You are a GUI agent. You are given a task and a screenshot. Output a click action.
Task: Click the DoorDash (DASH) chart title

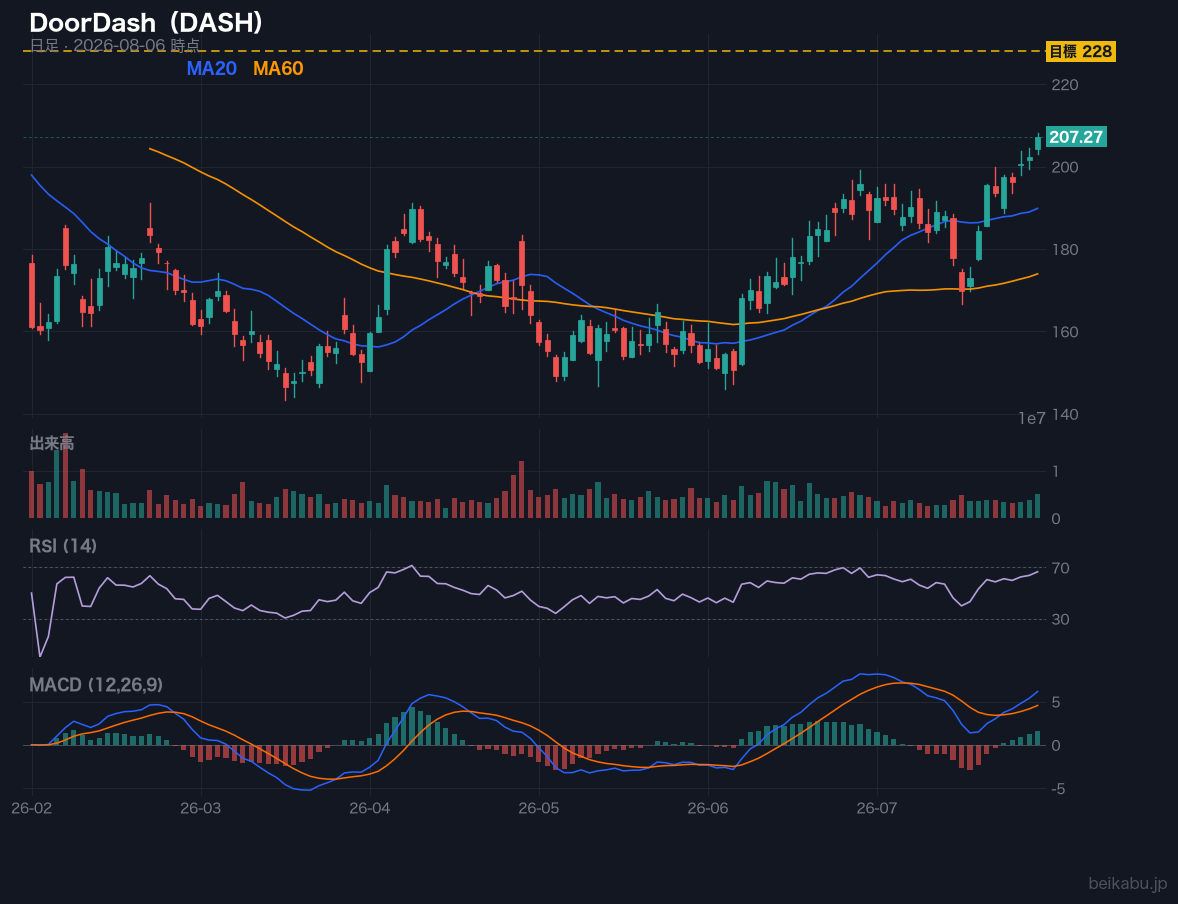point(146,23)
